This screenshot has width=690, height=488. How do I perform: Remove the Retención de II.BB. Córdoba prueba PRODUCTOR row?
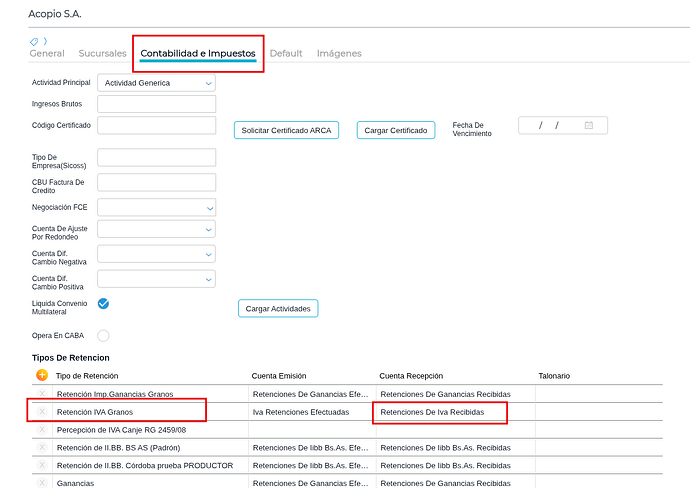tap(42, 465)
